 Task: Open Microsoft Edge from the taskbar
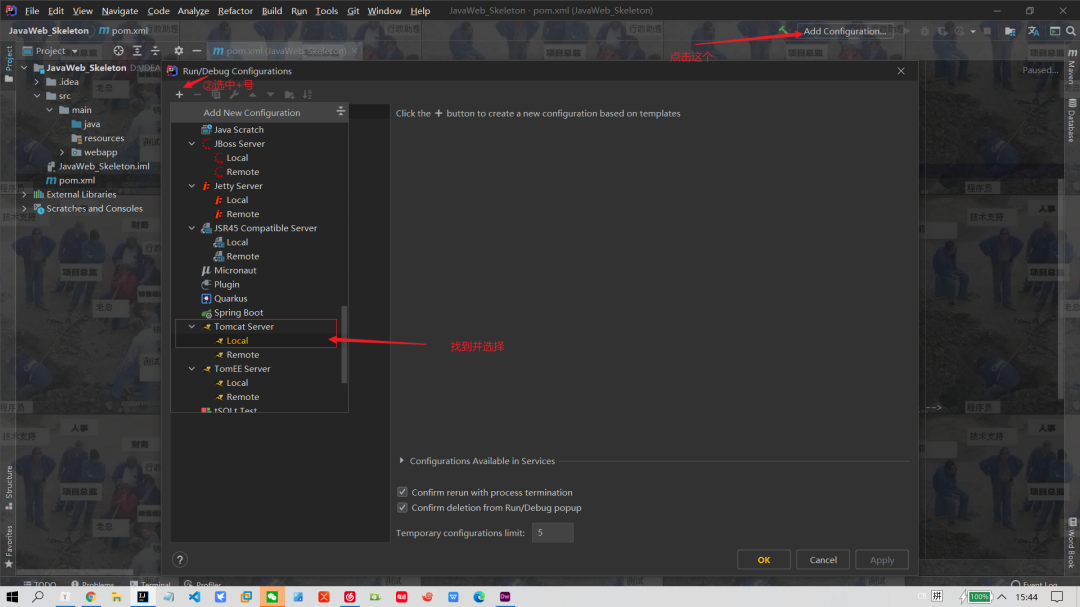tap(479, 597)
